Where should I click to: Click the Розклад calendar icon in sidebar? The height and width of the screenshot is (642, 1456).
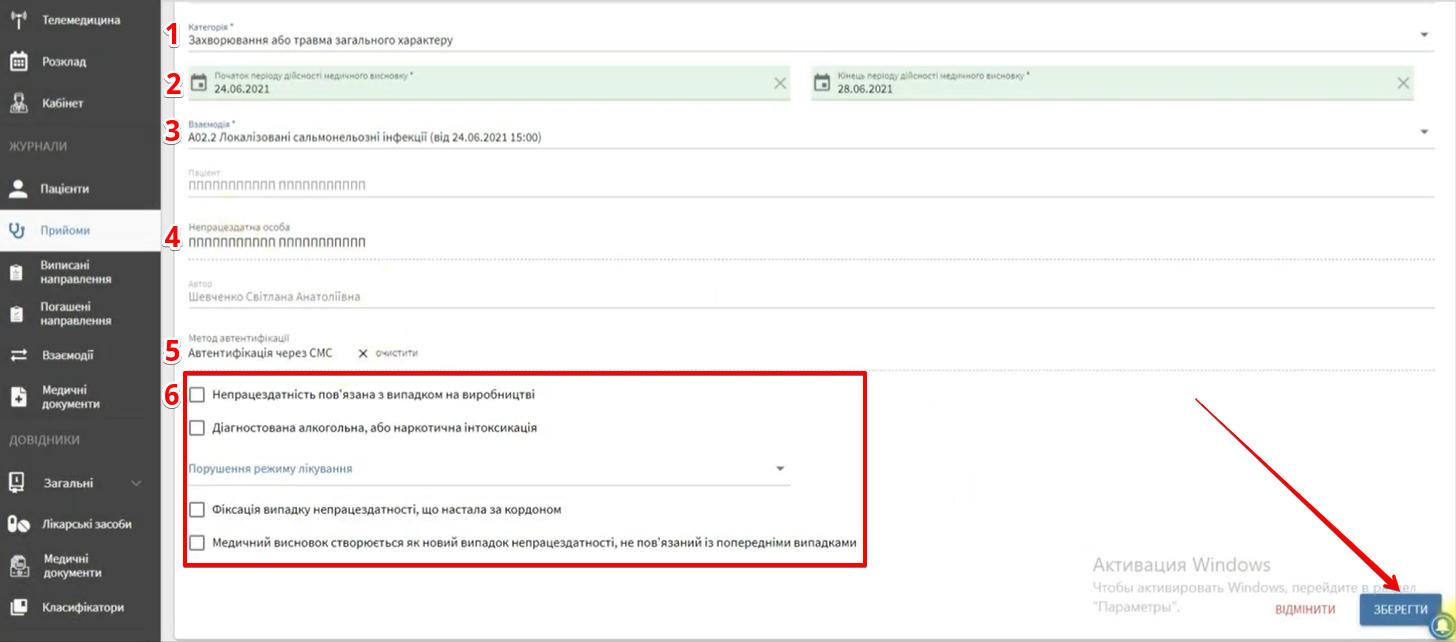18,62
